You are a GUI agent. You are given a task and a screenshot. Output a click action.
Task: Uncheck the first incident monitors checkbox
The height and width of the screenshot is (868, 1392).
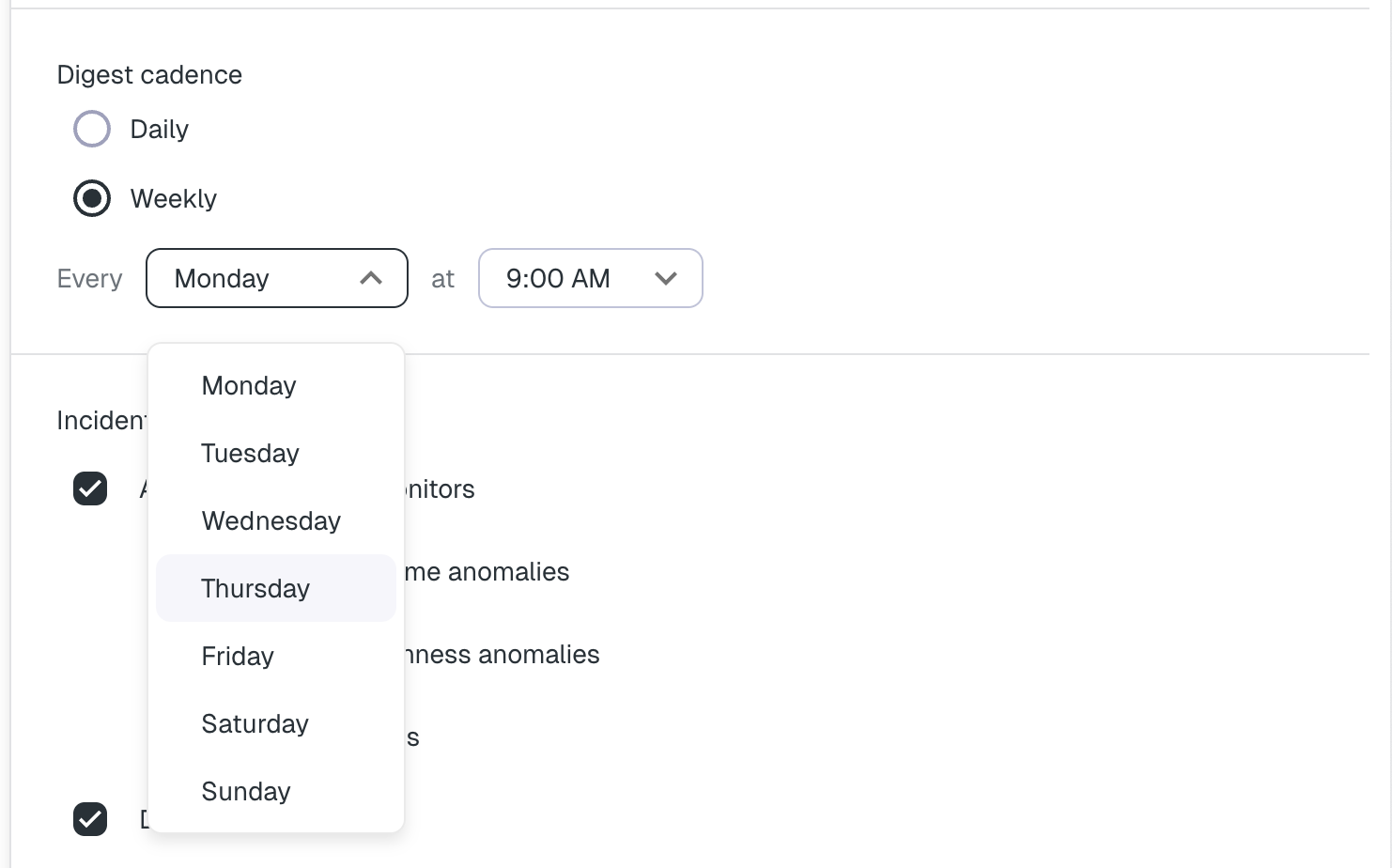(x=90, y=488)
